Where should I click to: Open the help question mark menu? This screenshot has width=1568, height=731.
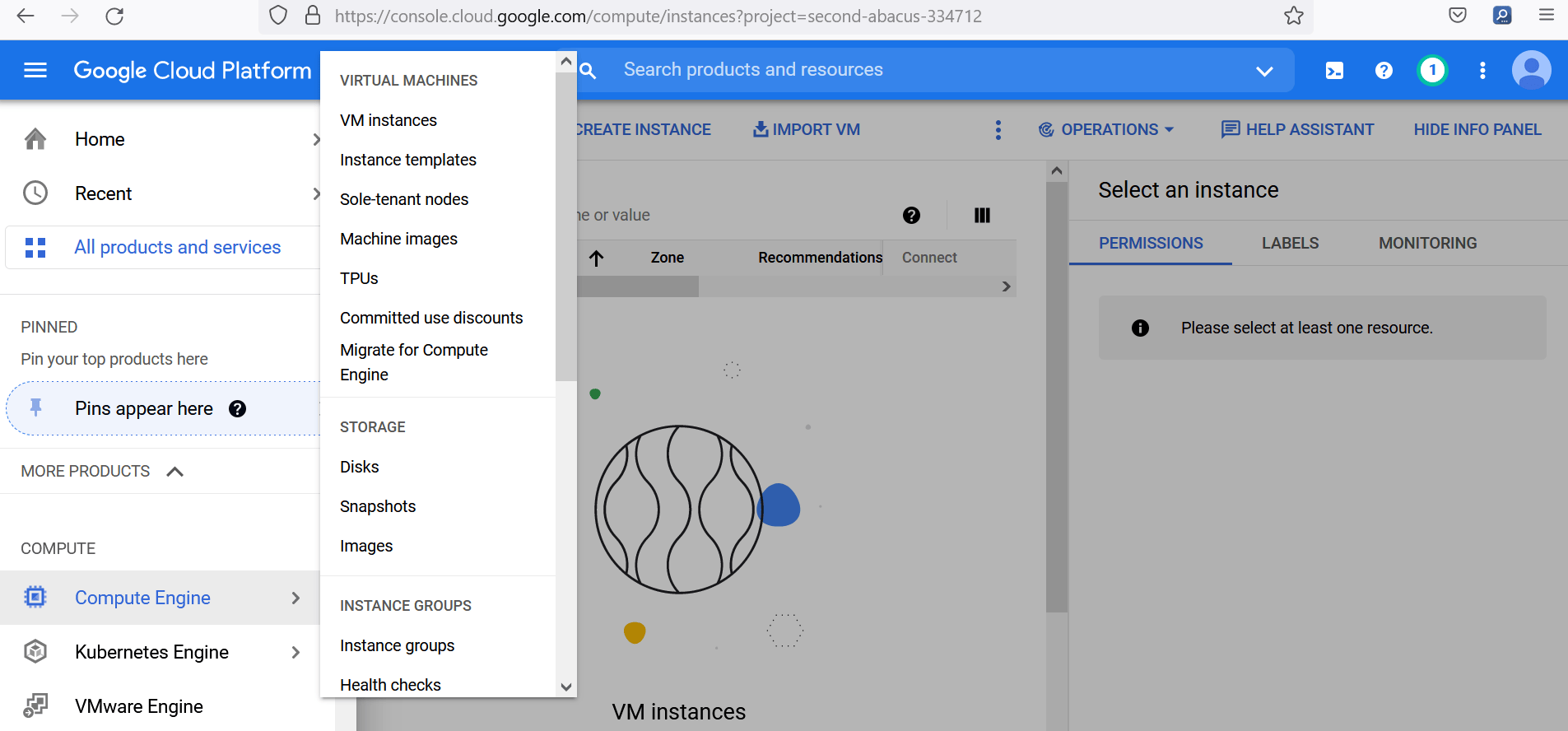(1384, 71)
